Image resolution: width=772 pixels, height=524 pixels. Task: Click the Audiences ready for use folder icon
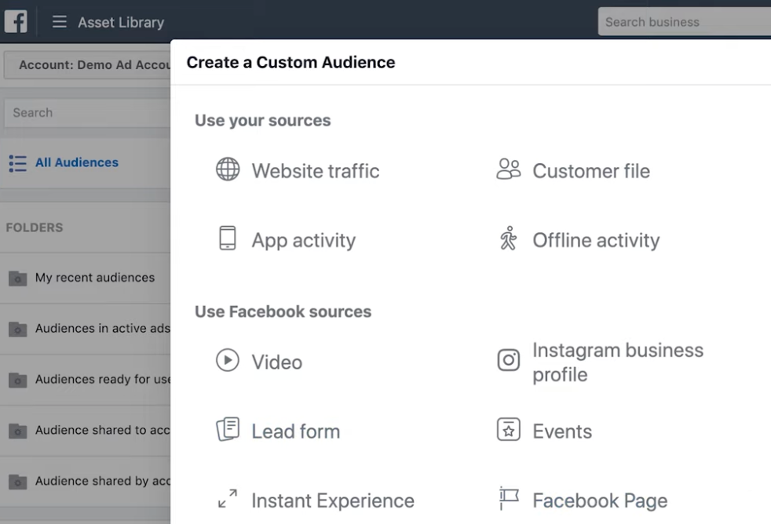18,380
